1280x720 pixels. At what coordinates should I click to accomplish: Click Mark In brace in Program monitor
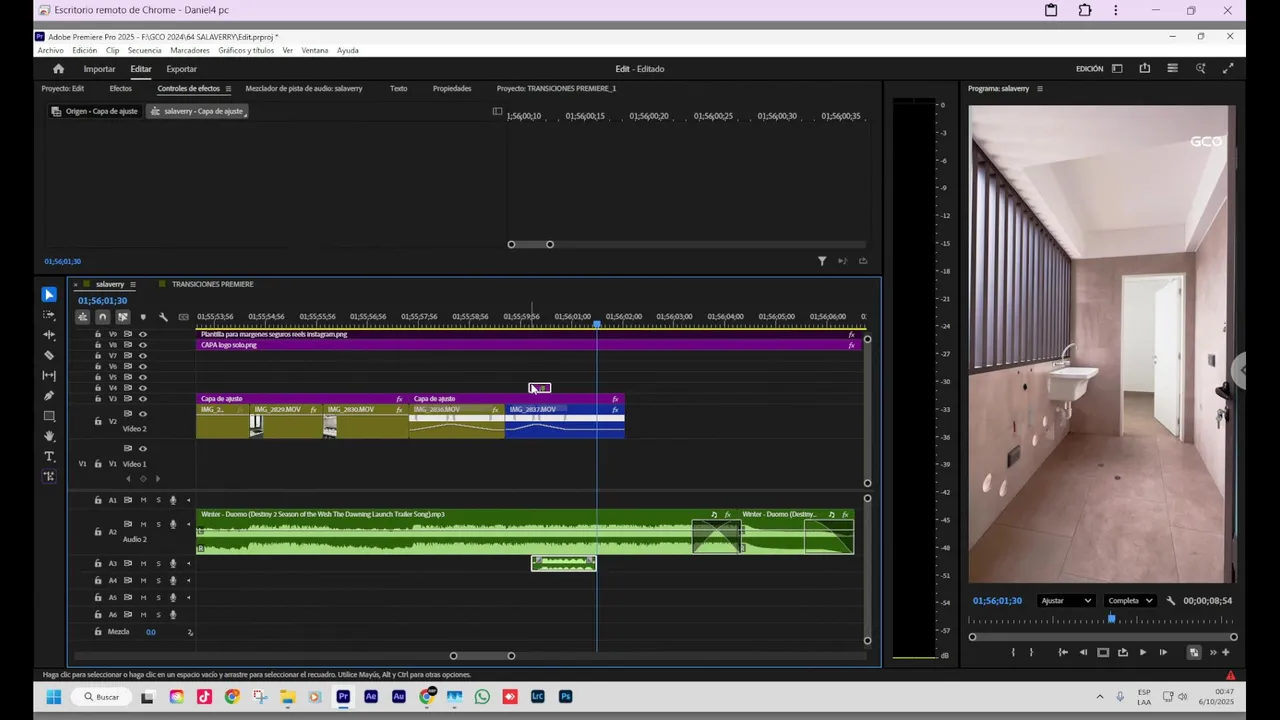point(1013,652)
